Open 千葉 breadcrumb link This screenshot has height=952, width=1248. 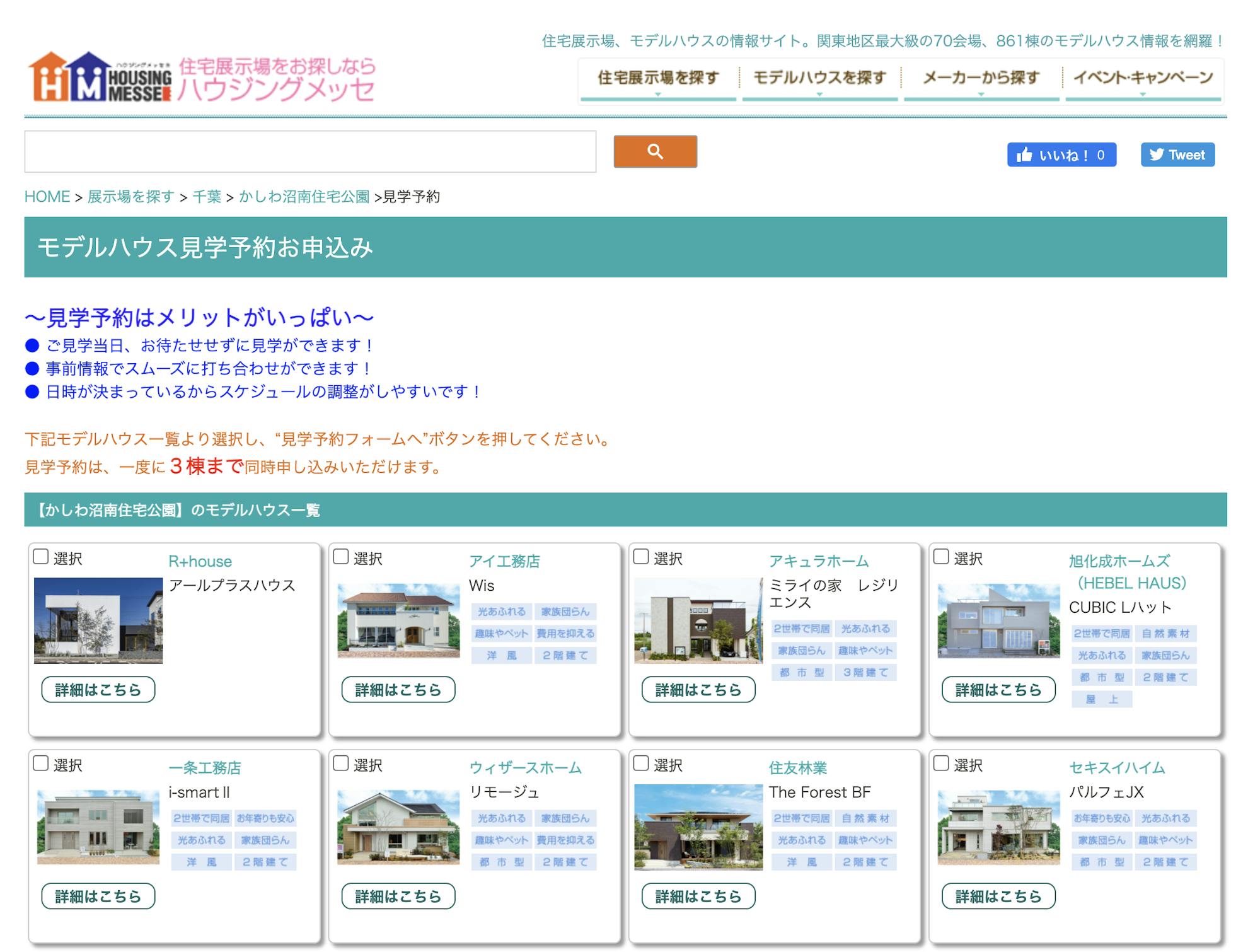[207, 197]
